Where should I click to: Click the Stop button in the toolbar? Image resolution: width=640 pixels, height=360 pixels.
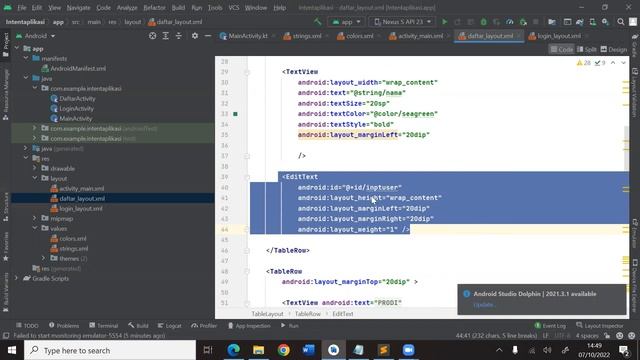point(536,22)
